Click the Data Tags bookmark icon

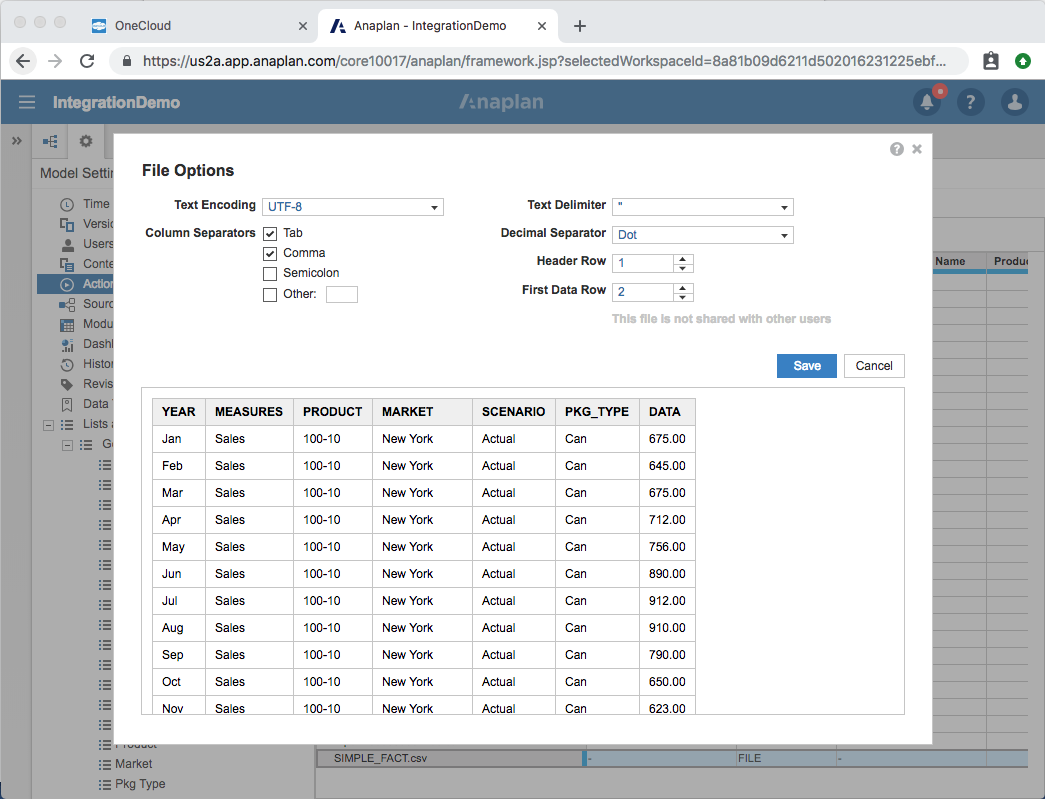pyautogui.click(x=67, y=404)
